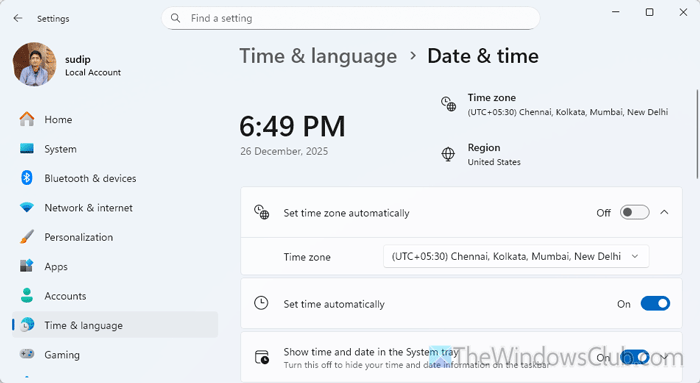This screenshot has height=383, width=700.
Task: Click the System monitor icon
Action: click(27, 149)
